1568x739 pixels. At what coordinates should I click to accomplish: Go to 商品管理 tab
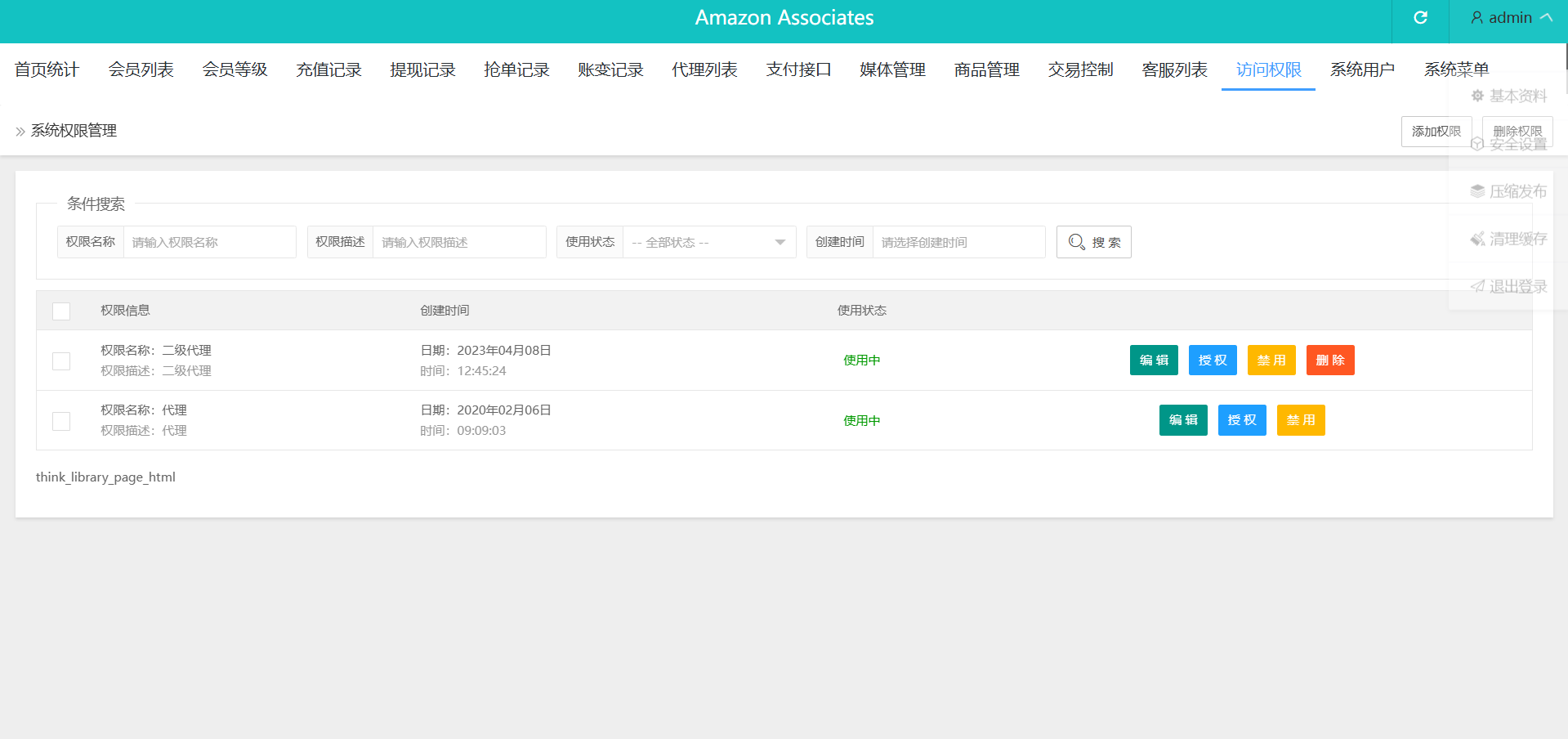[x=986, y=69]
